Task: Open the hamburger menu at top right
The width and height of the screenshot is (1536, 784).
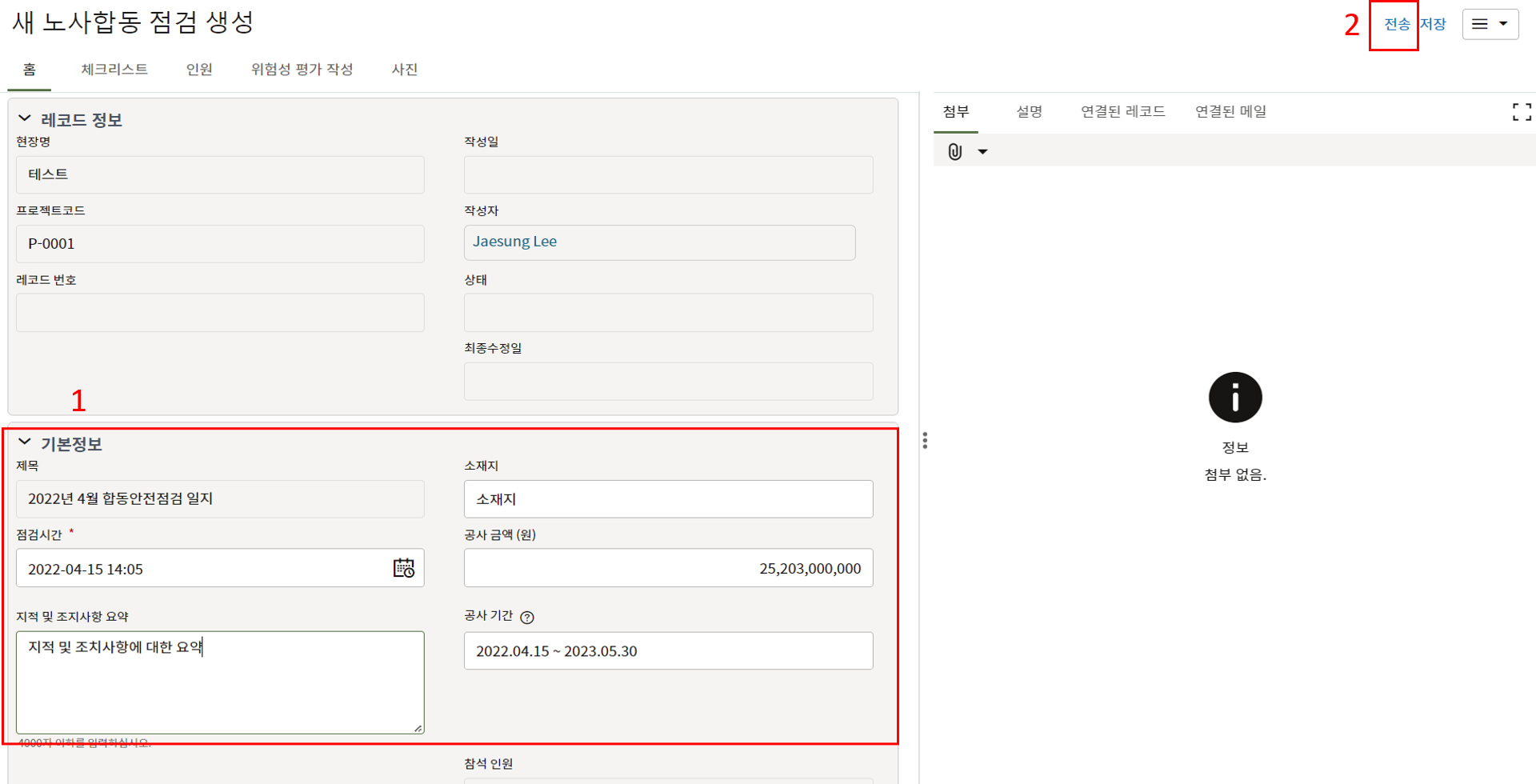Action: pos(1489,24)
